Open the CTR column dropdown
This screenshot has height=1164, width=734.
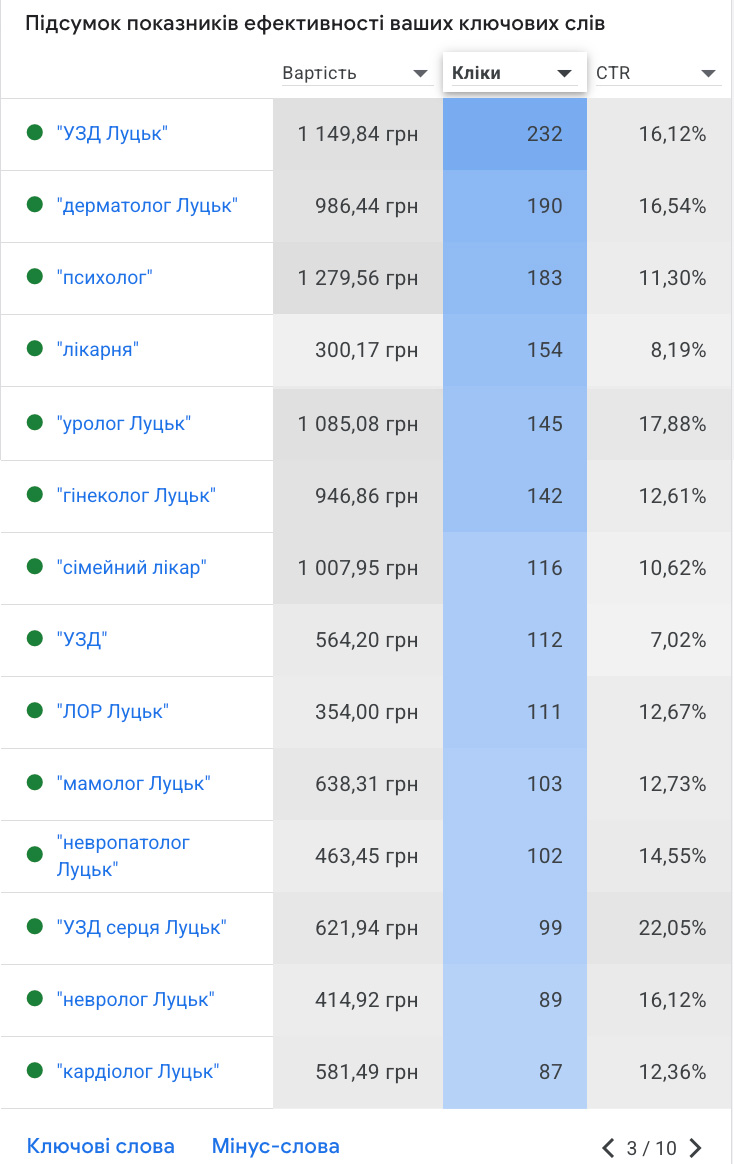click(x=708, y=74)
